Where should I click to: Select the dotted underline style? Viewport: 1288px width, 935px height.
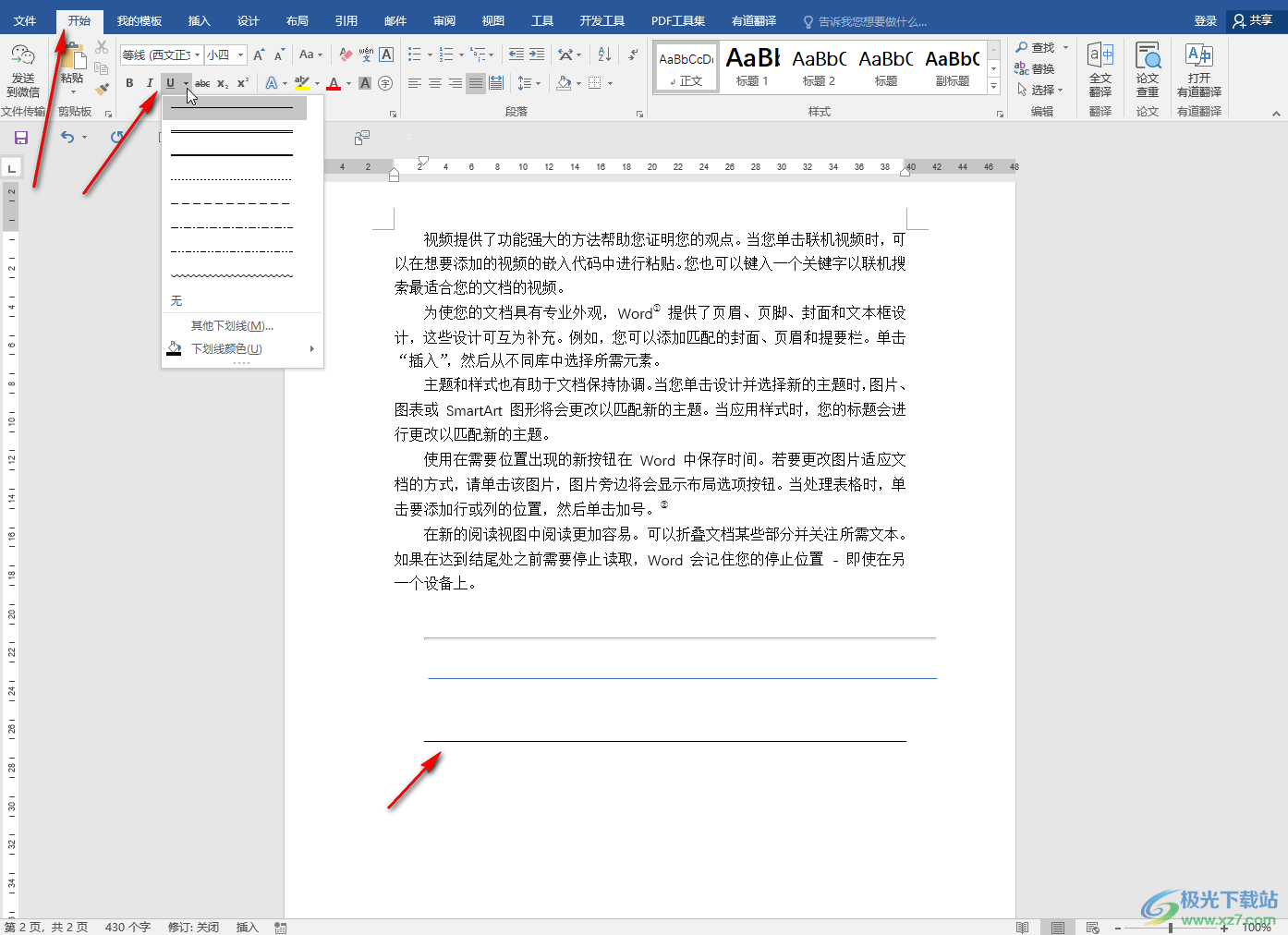pos(232,179)
